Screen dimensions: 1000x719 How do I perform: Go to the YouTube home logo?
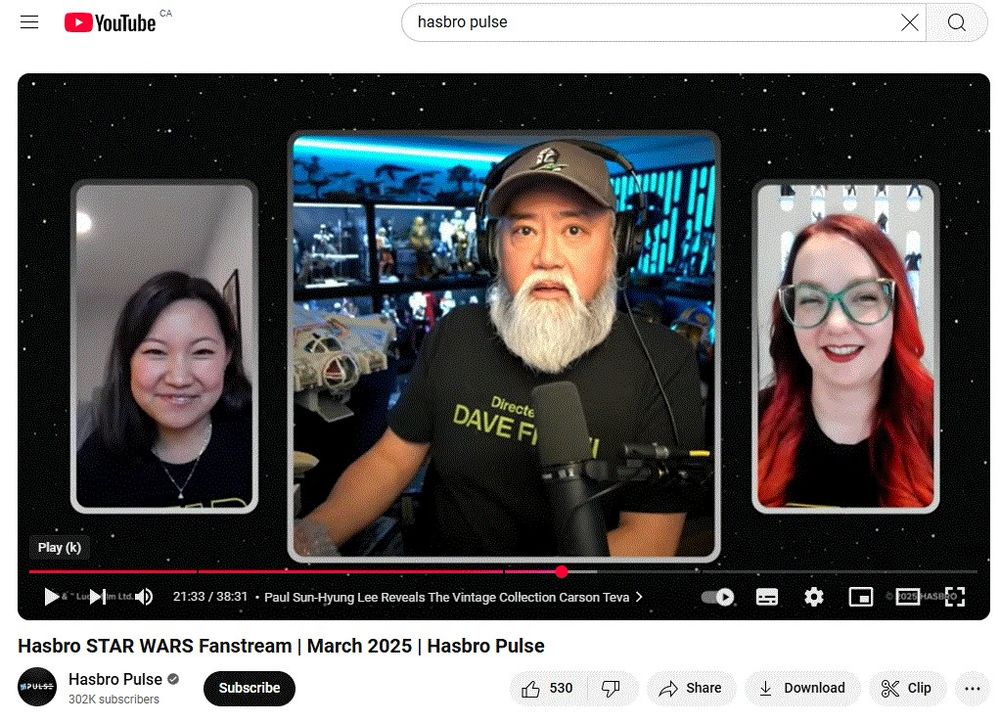(x=110, y=23)
